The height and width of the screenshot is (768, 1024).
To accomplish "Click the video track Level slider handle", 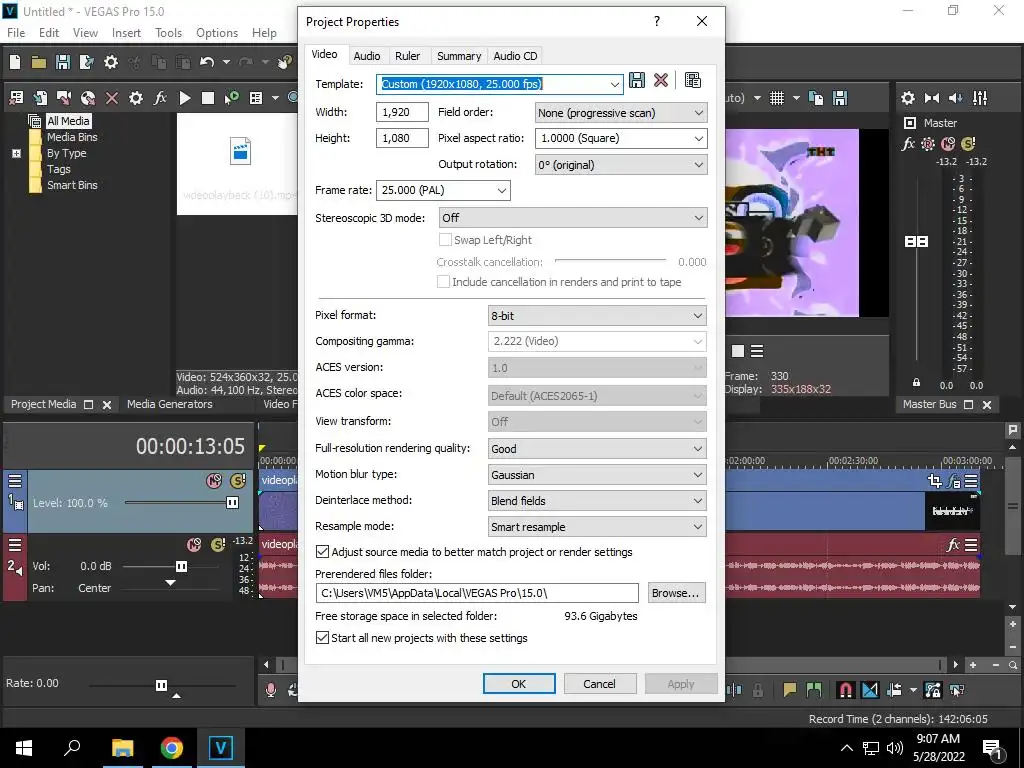I will [x=232, y=502].
